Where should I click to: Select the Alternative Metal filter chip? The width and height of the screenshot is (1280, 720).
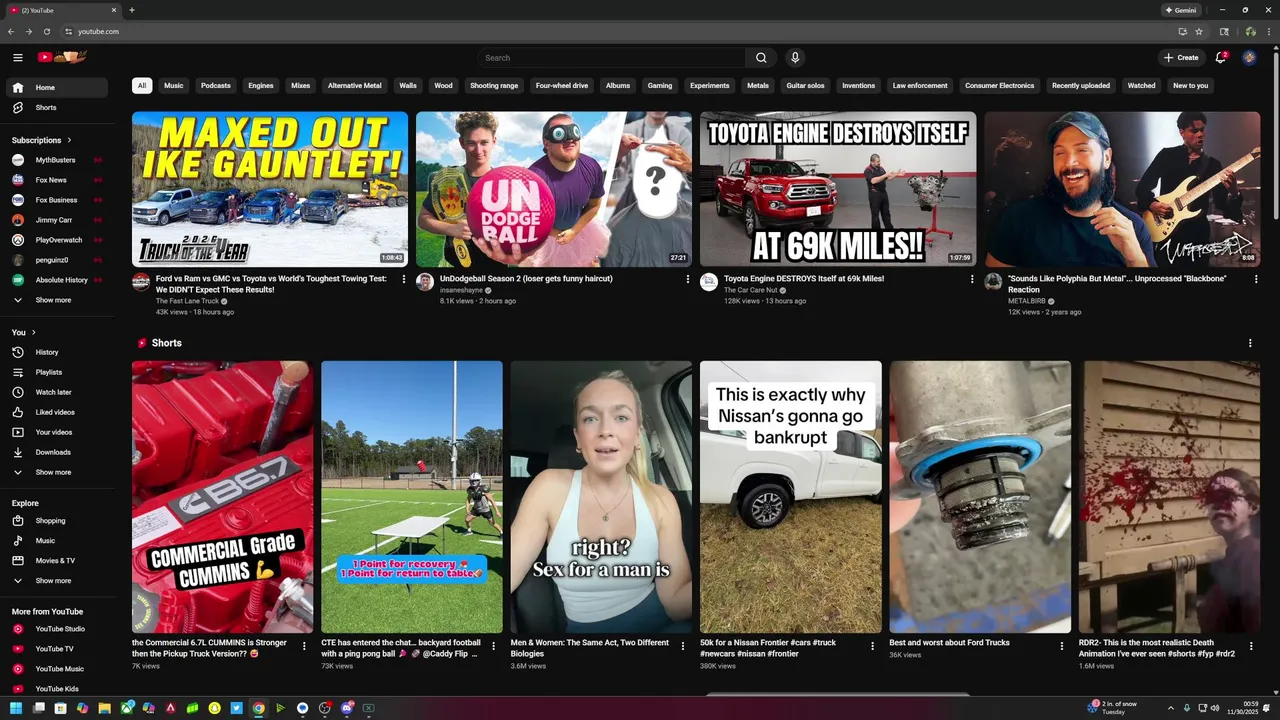point(355,86)
